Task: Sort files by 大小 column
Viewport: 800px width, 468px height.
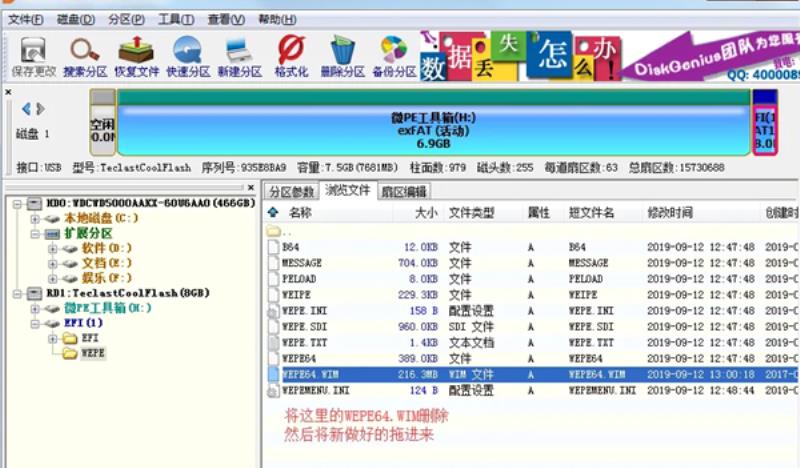Action: pyautogui.click(x=426, y=212)
